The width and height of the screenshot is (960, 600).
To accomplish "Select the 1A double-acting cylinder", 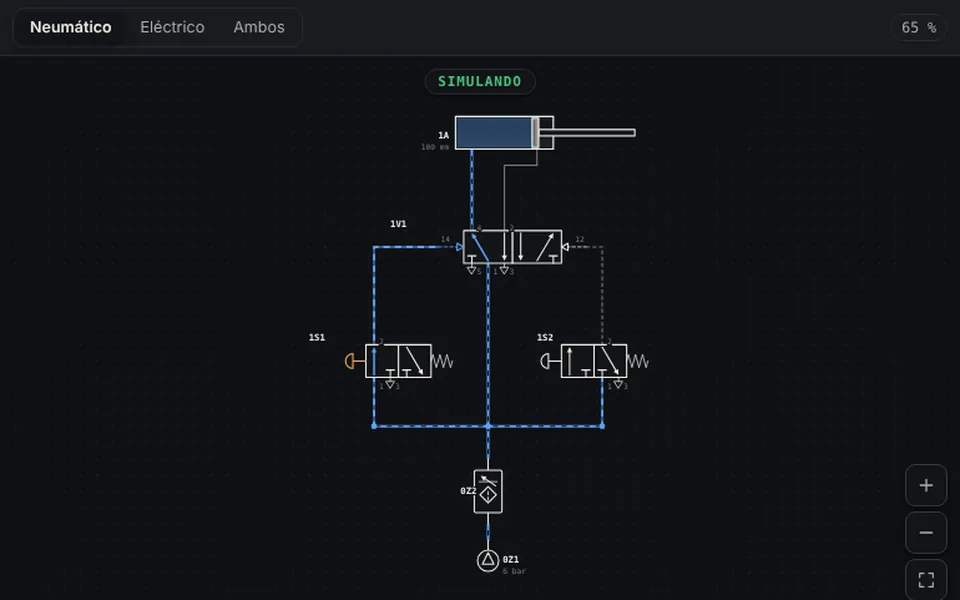I will point(504,133).
